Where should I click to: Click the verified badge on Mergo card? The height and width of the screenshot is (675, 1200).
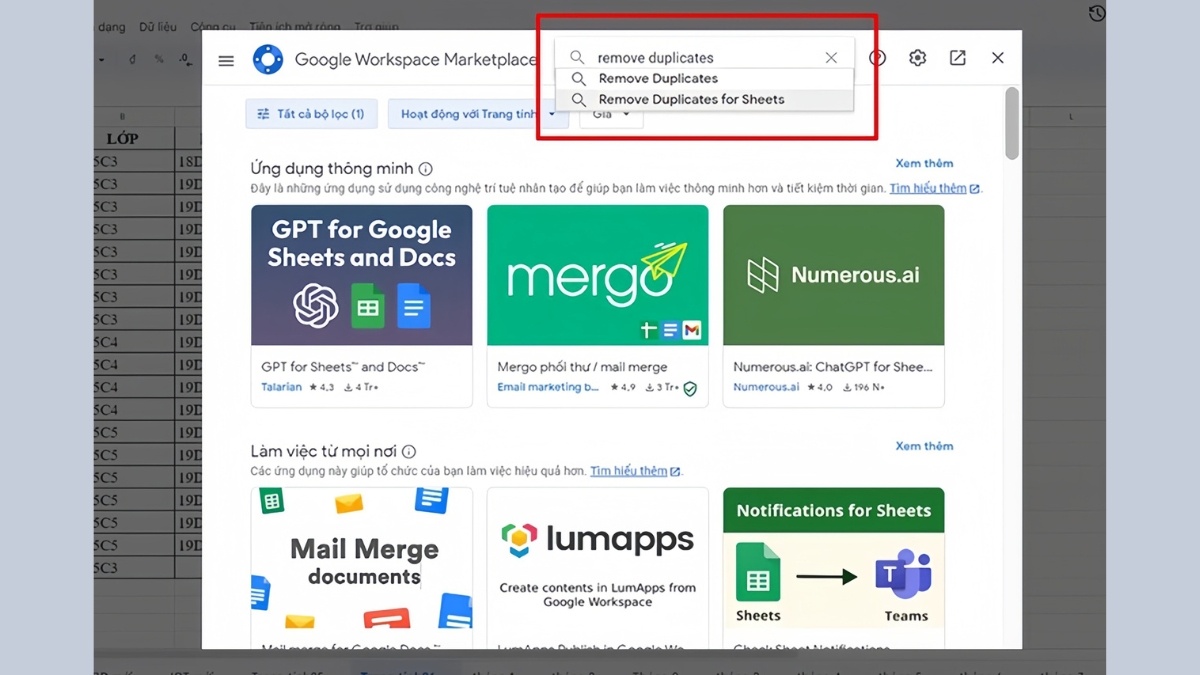point(690,388)
